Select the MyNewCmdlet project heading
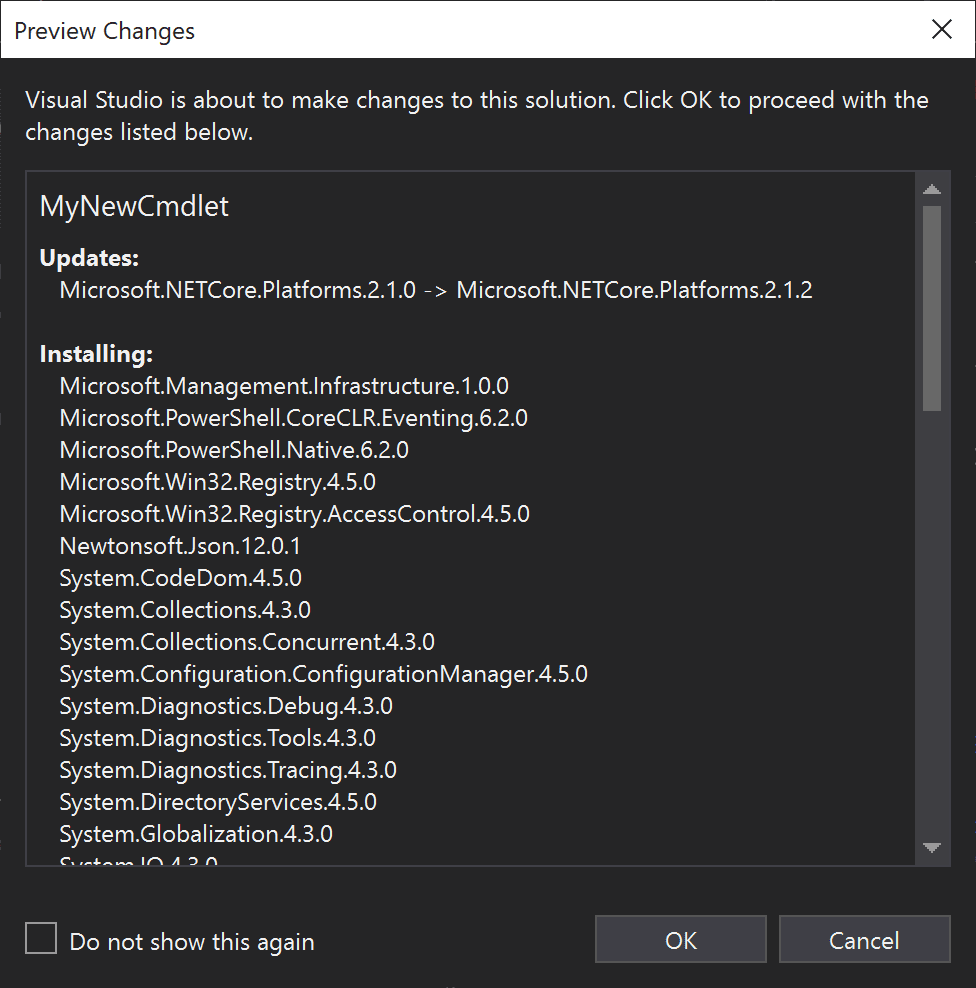This screenshot has height=988, width=976. pyautogui.click(x=134, y=207)
